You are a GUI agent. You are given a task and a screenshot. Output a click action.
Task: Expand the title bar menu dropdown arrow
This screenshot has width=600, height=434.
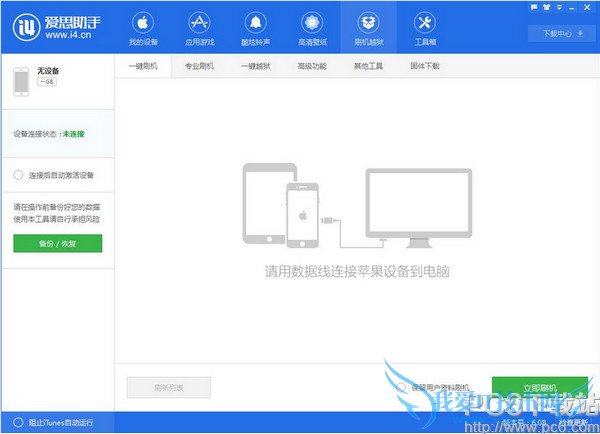(x=559, y=7)
